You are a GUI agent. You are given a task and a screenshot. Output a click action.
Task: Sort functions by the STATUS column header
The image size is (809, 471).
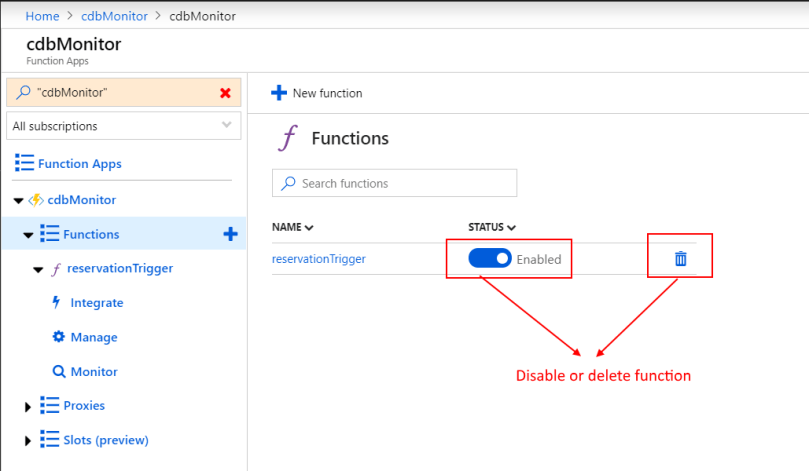pos(491,227)
